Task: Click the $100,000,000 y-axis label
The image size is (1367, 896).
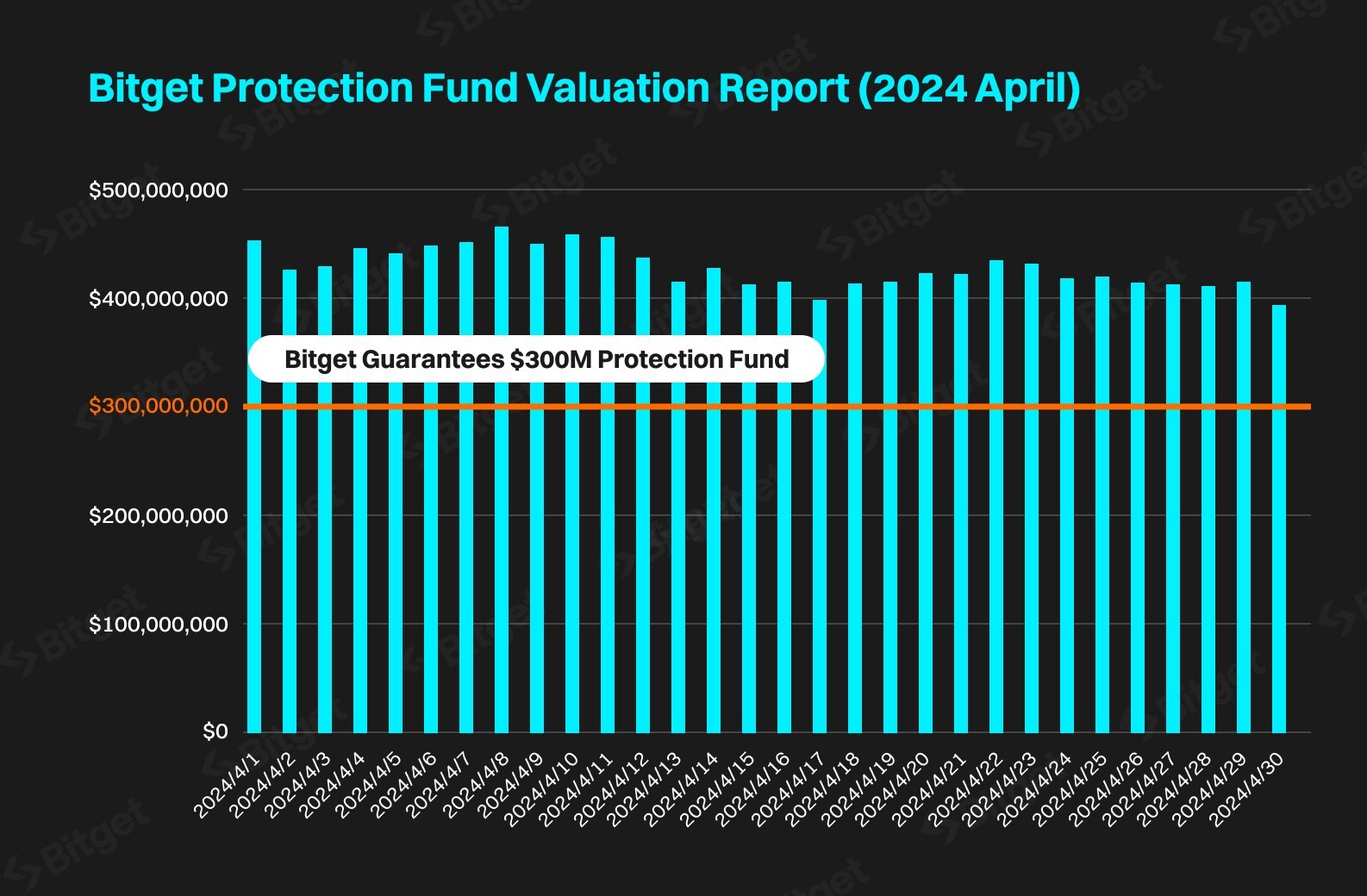Action: click(159, 624)
